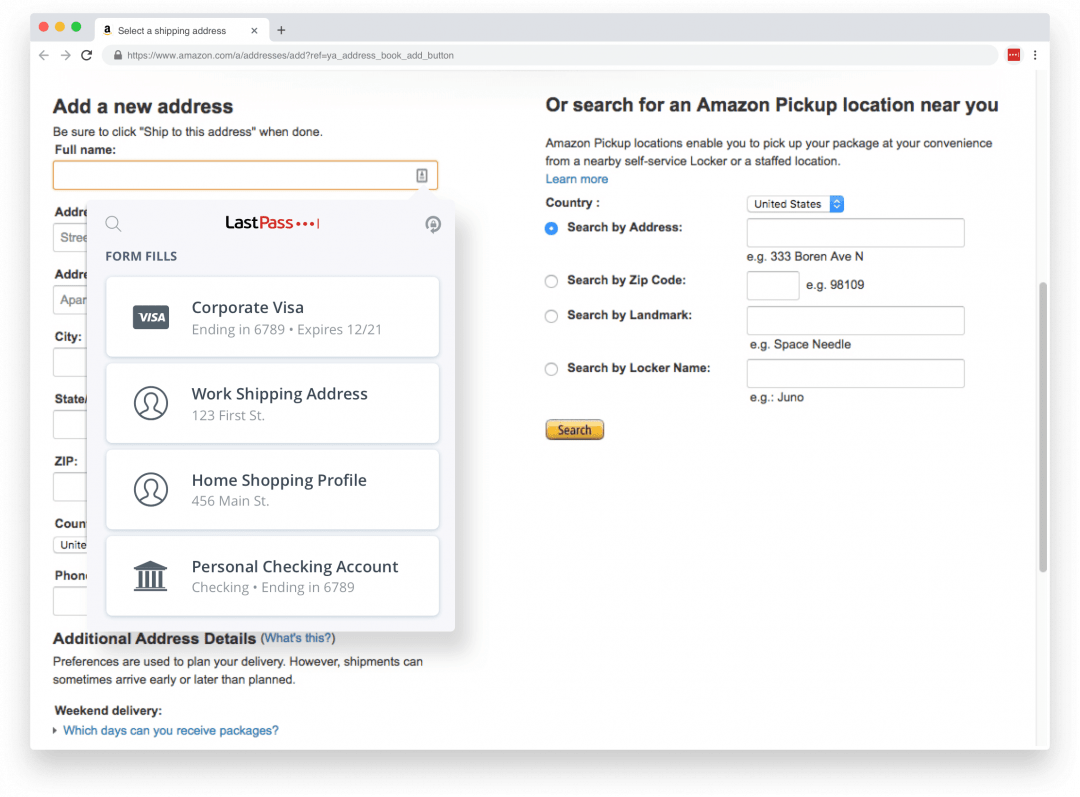Click the new tab plus icon

coord(281,30)
